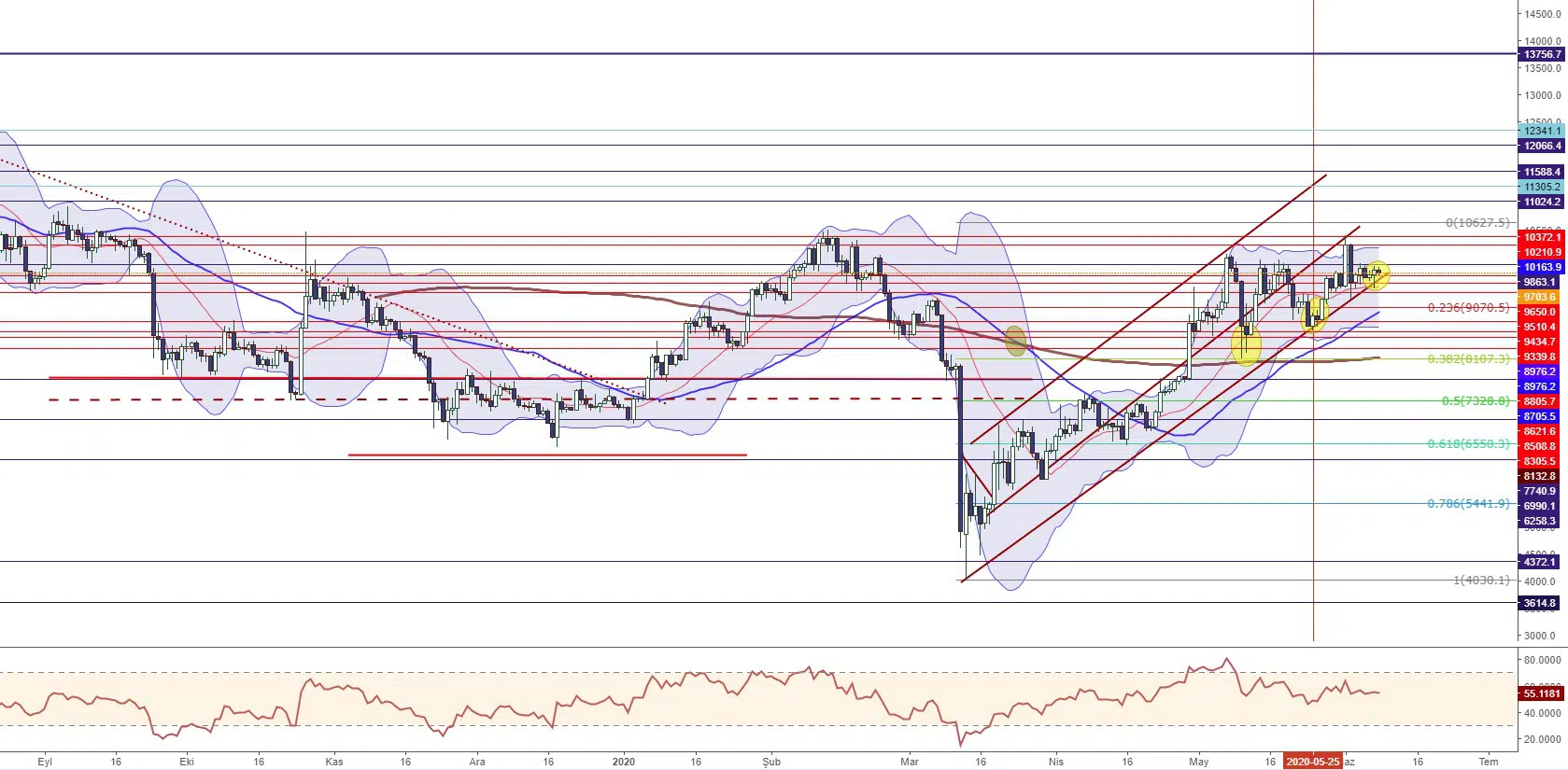Select the yellow circle at the latest candles
The width and height of the screenshot is (1568, 770).
point(1376,274)
